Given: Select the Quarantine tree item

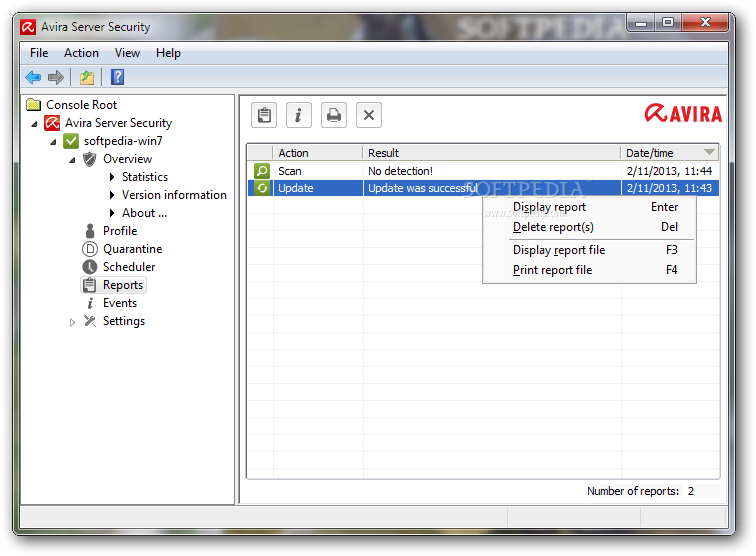Looking at the screenshot, I should (x=133, y=249).
